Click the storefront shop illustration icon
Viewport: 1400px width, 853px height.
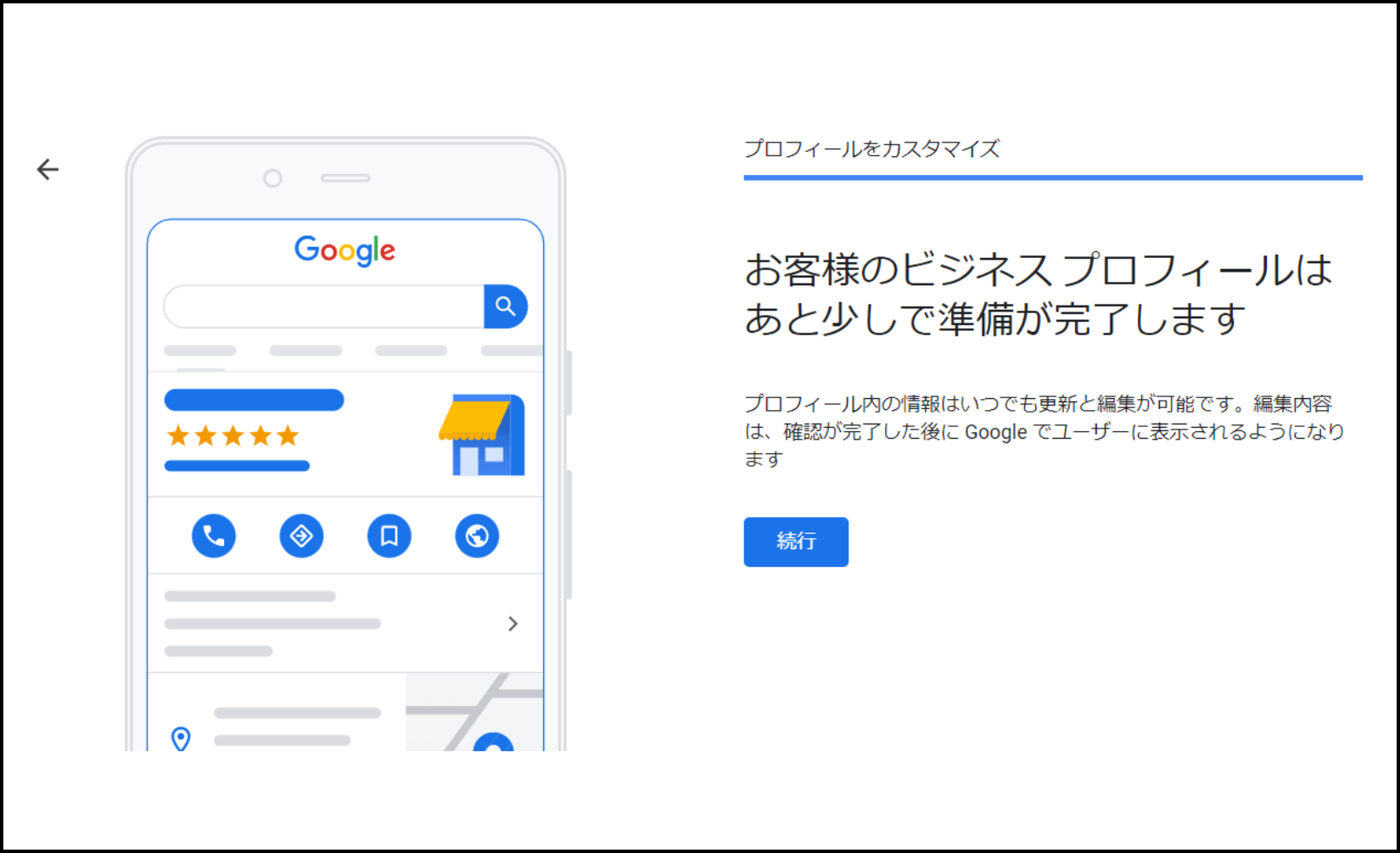[482, 435]
